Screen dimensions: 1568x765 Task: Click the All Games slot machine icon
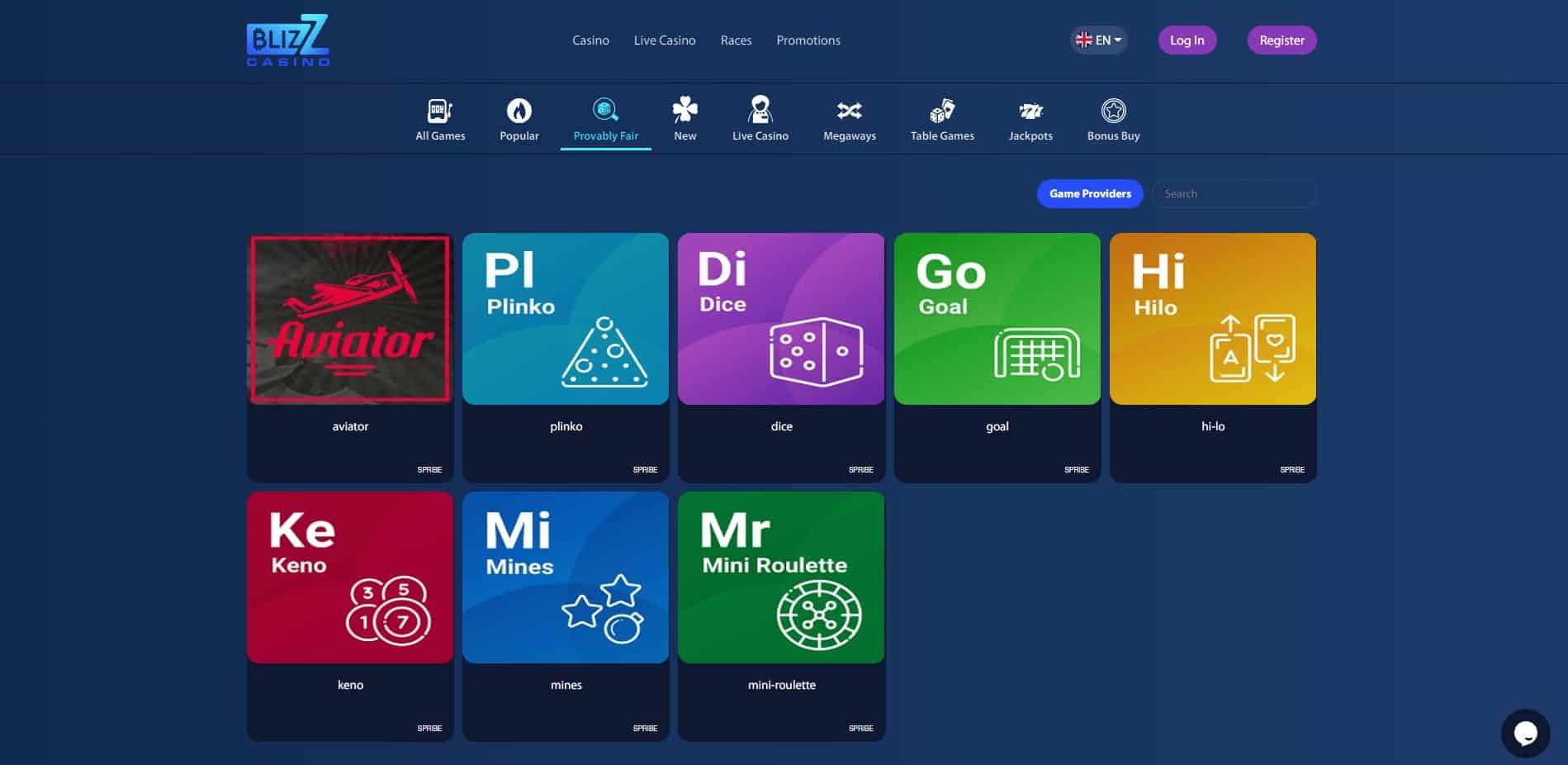coord(439,111)
